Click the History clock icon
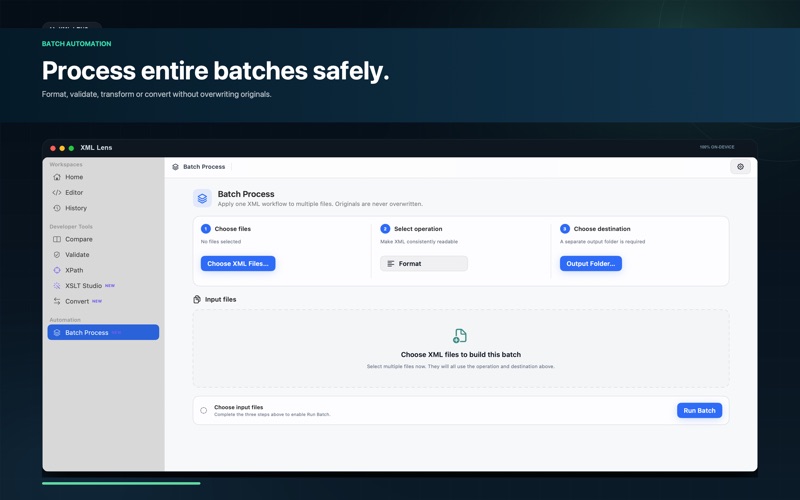Screen dimensions: 800x500 (57, 208)
